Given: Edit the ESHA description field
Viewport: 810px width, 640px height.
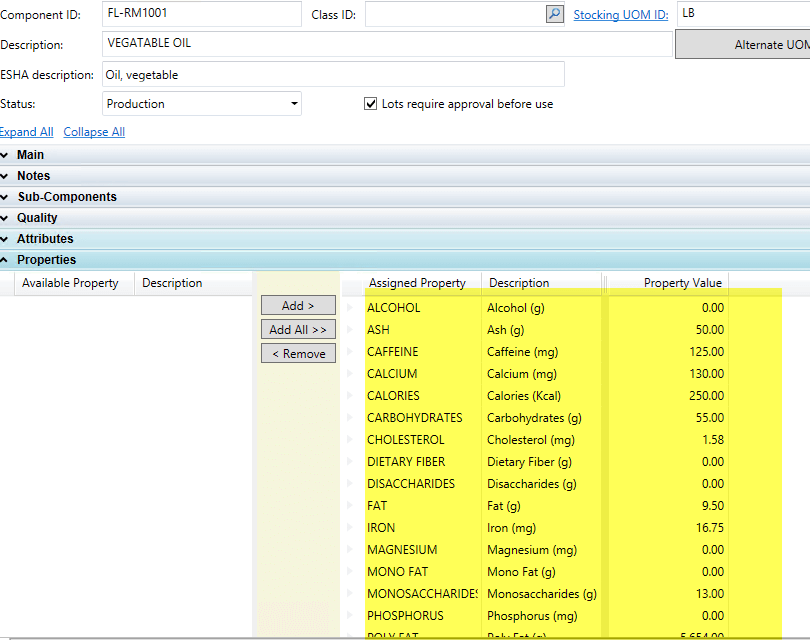Looking at the screenshot, I should 333,74.
